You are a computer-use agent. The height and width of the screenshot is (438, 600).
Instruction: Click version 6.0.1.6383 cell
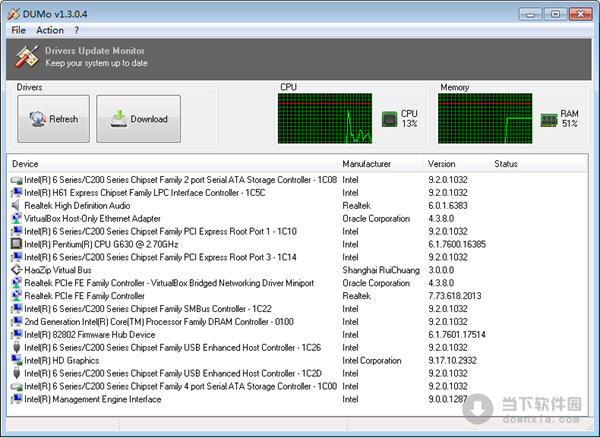pyautogui.click(x=448, y=205)
